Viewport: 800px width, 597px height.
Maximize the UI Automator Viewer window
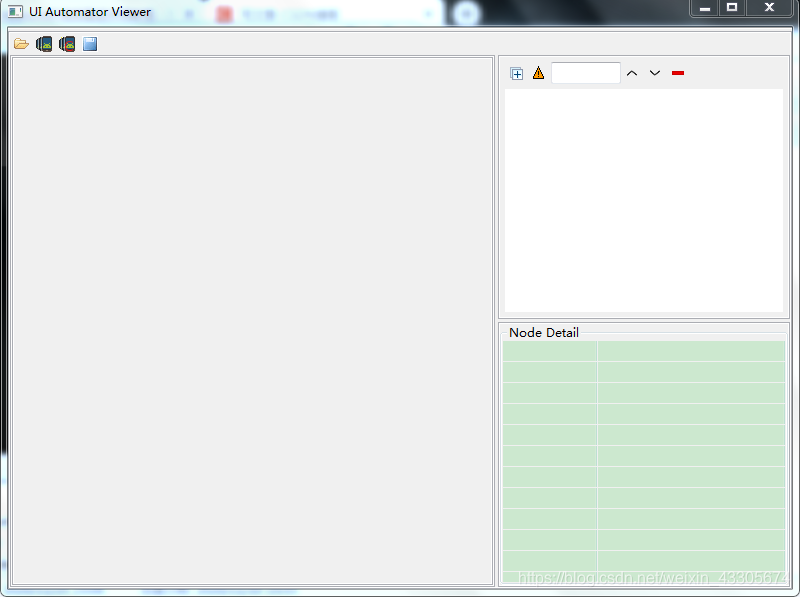732,8
